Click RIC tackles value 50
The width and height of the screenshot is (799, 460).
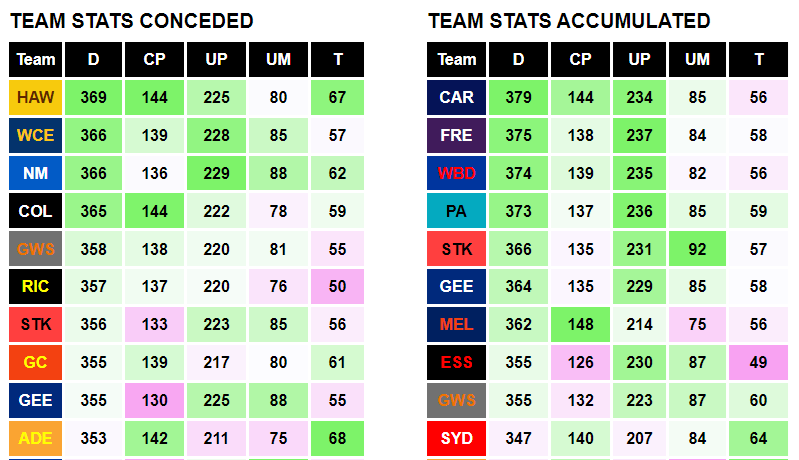[x=337, y=286]
